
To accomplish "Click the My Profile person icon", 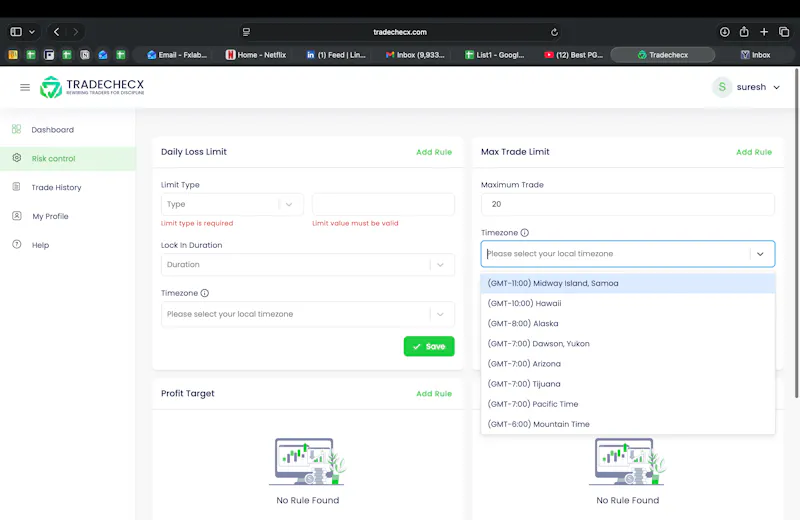I will (16, 216).
